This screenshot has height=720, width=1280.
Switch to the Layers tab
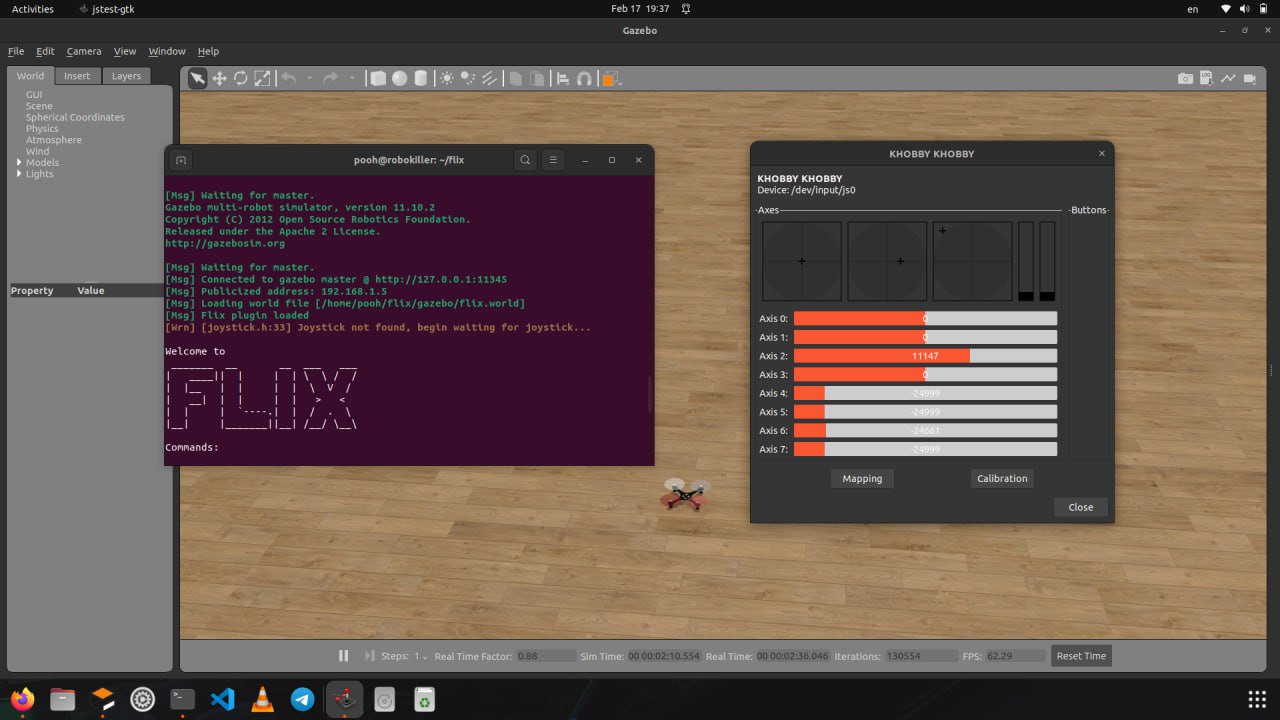coord(126,76)
